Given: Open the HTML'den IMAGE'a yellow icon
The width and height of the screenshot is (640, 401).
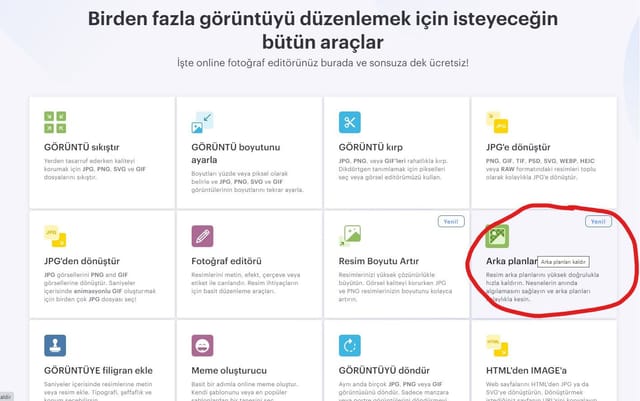Looking at the screenshot, I should point(497,345).
